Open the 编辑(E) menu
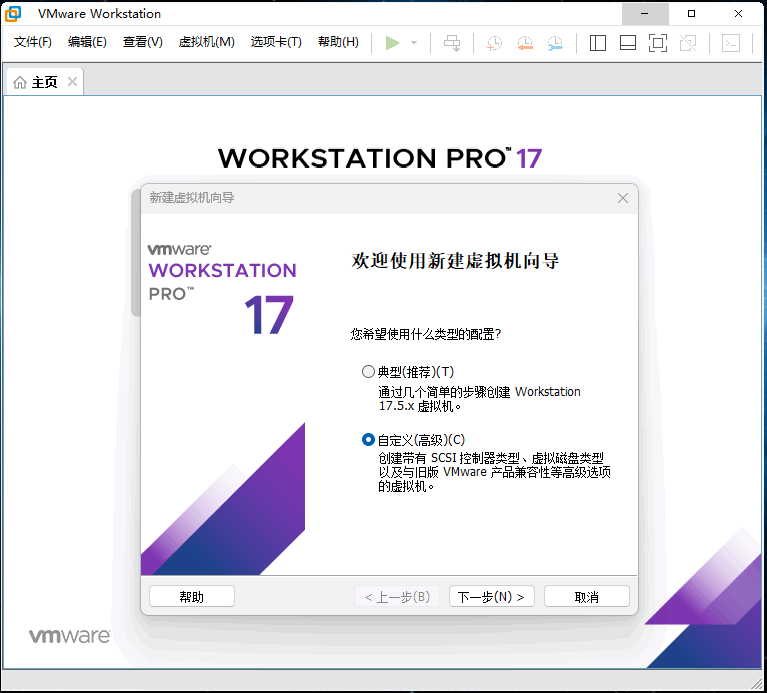 [87, 42]
